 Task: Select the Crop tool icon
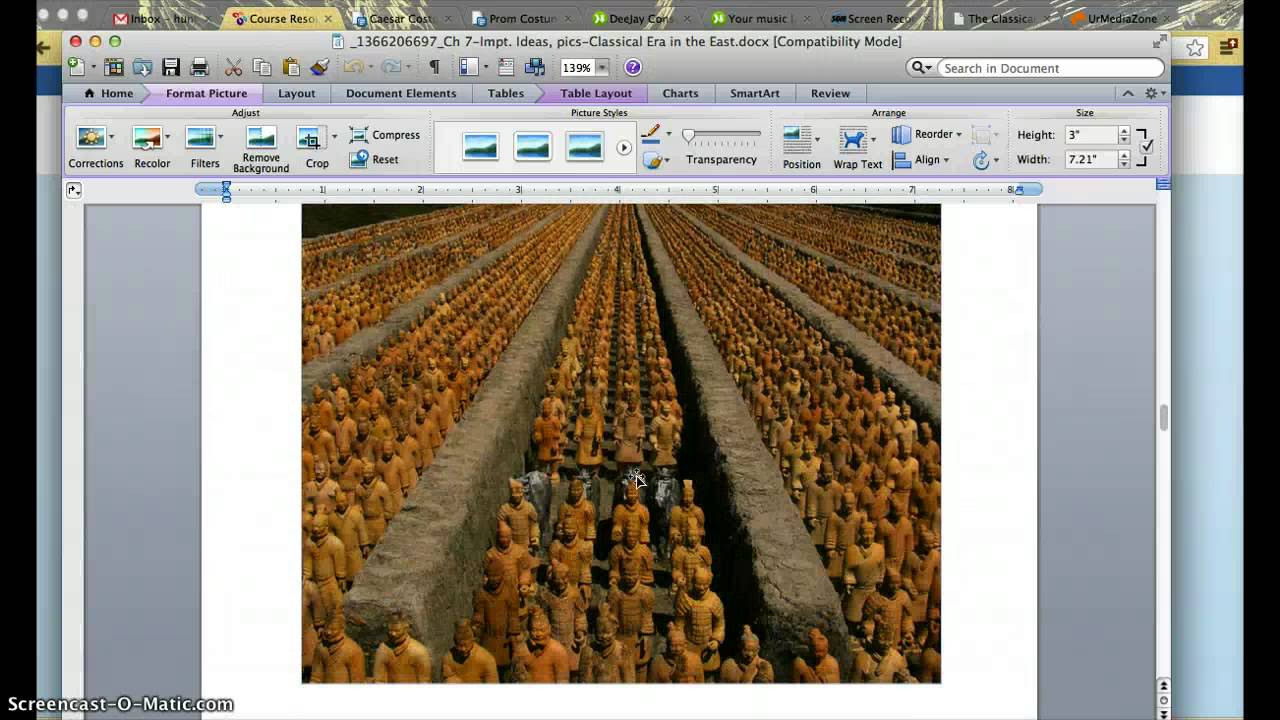pos(311,138)
